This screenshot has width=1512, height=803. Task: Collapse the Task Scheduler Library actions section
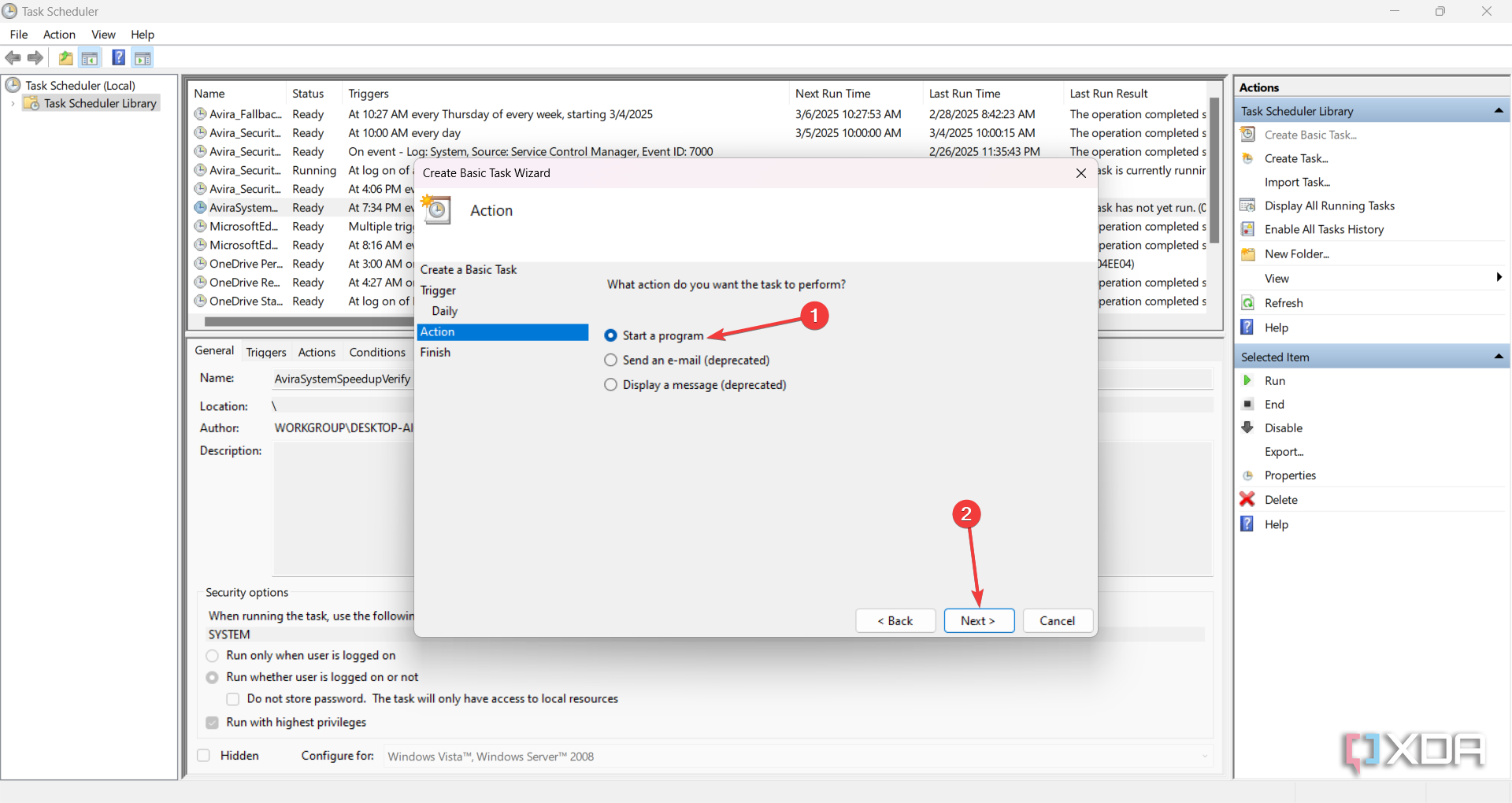point(1499,111)
